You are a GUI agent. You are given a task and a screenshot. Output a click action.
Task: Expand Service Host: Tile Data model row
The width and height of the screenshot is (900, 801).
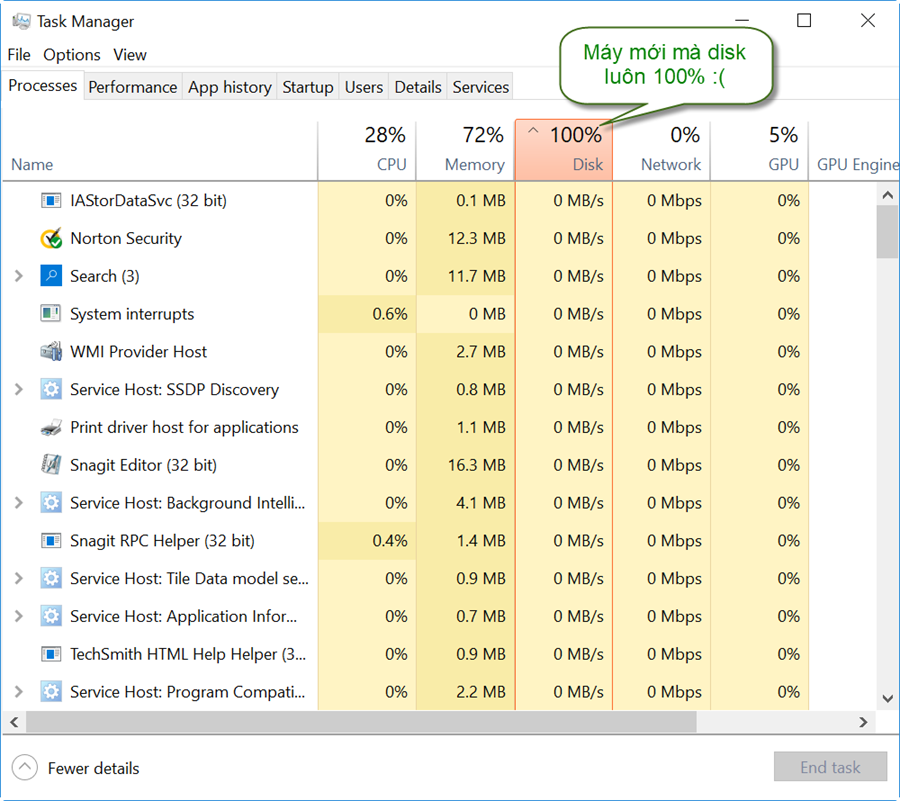point(18,578)
